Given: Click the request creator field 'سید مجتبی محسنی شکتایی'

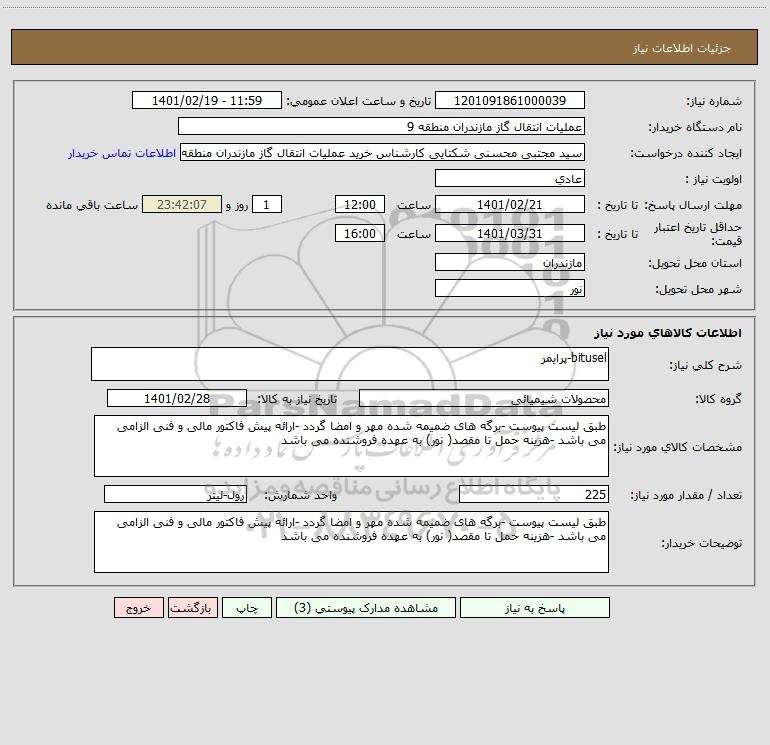Looking at the screenshot, I should (x=383, y=152).
